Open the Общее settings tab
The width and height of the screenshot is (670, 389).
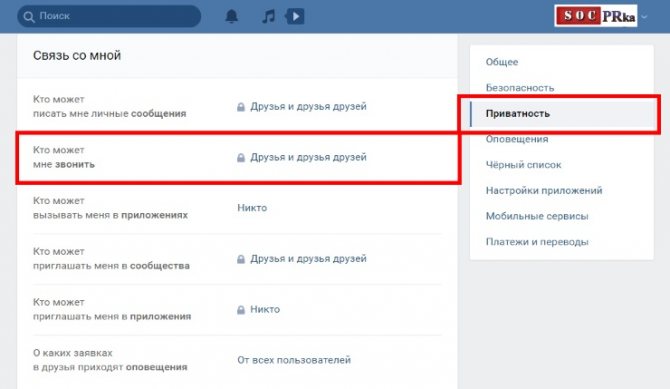(502, 62)
